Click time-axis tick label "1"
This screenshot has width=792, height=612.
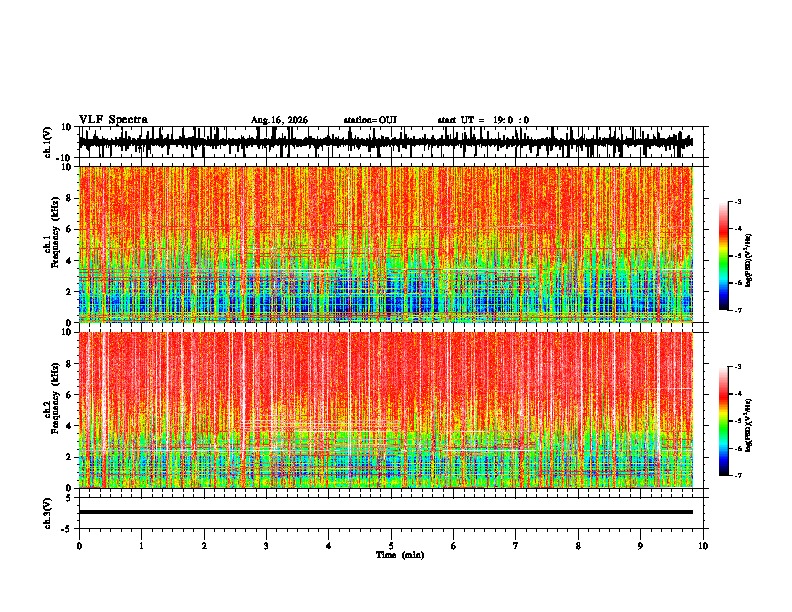click(141, 546)
